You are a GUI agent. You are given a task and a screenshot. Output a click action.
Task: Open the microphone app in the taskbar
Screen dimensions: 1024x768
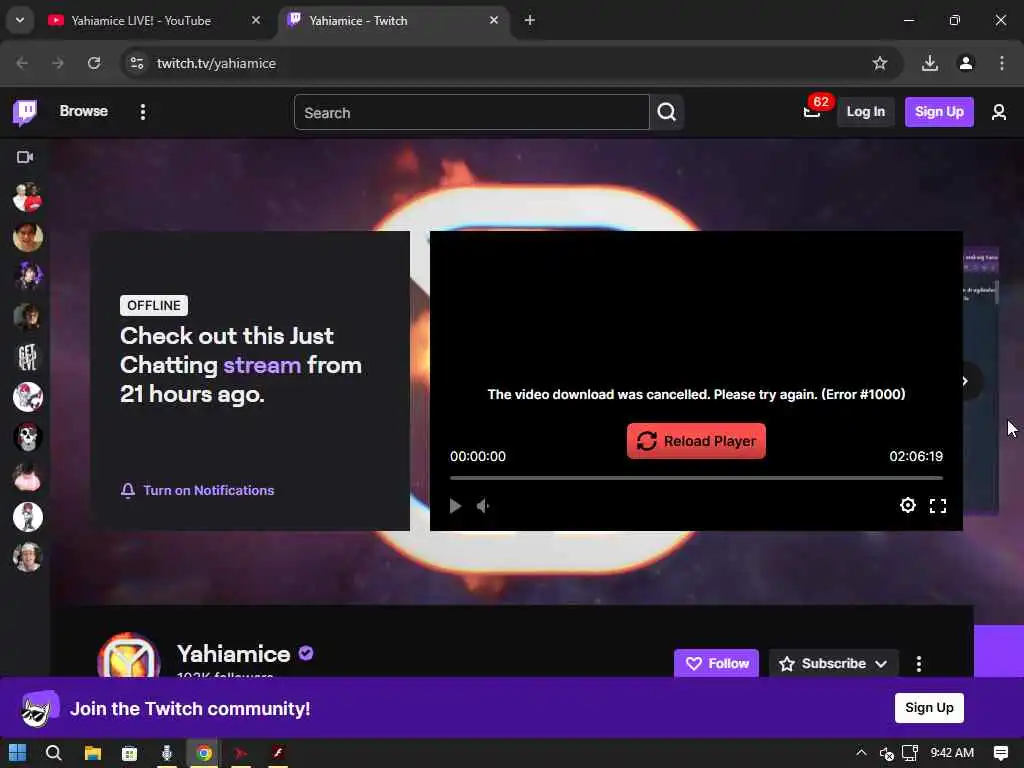(x=167, y=753)
